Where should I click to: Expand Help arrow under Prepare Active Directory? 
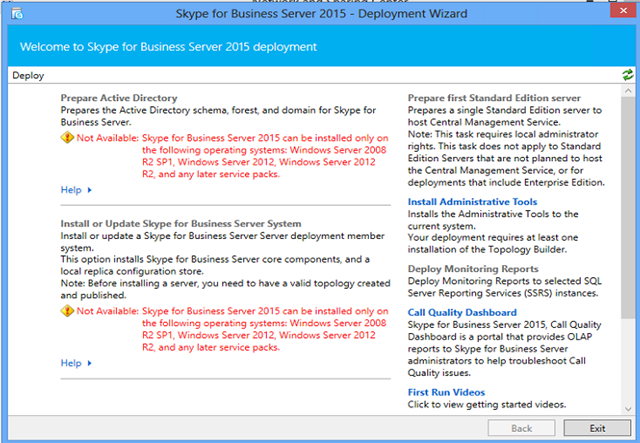(88, 189)
